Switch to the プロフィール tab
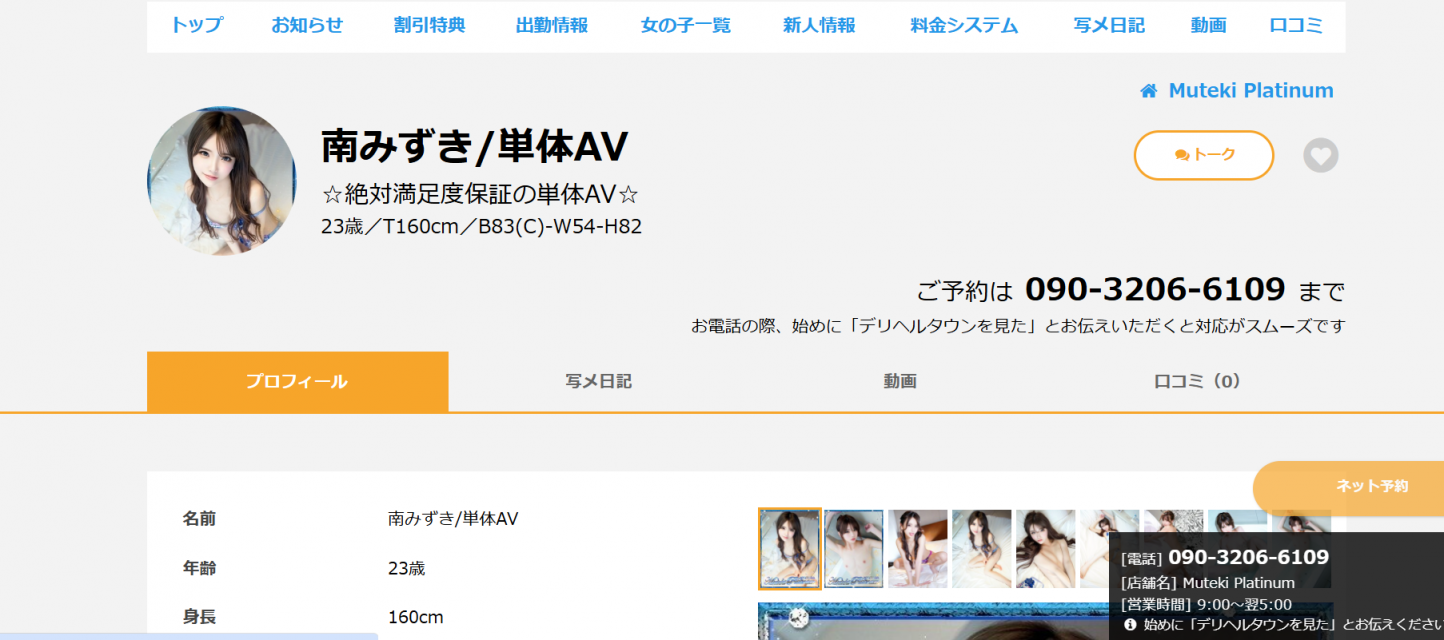 tap(297, 381)
